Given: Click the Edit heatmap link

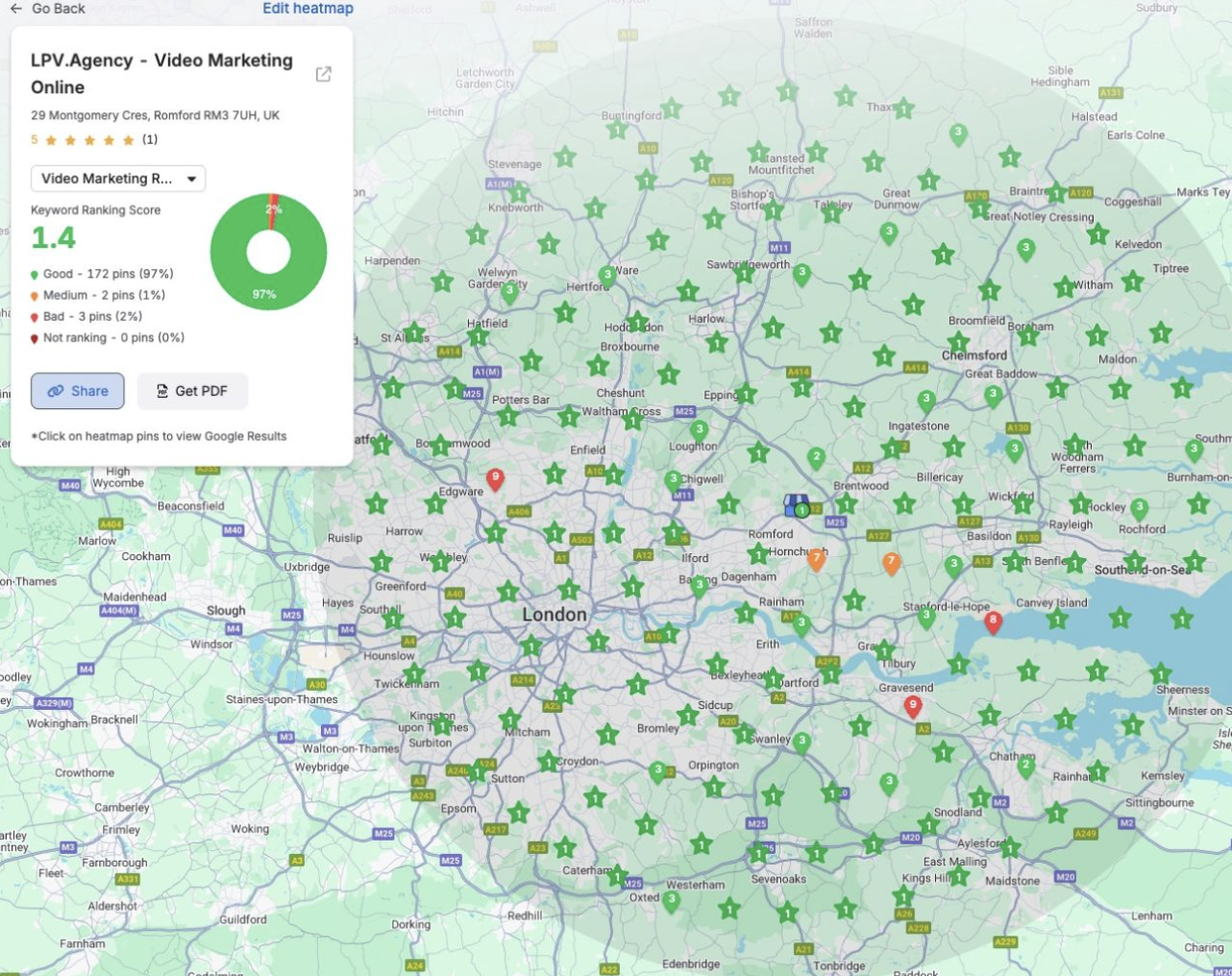Looking at the screenshot, I should tap(308, 9).
